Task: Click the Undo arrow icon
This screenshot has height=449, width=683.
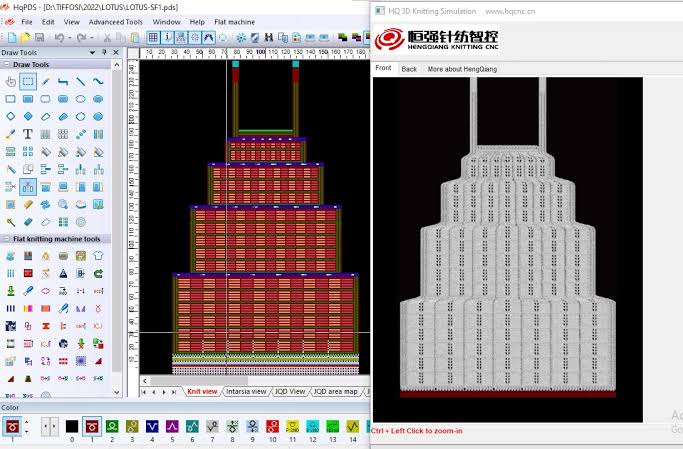Action: (x=60, y=37)
